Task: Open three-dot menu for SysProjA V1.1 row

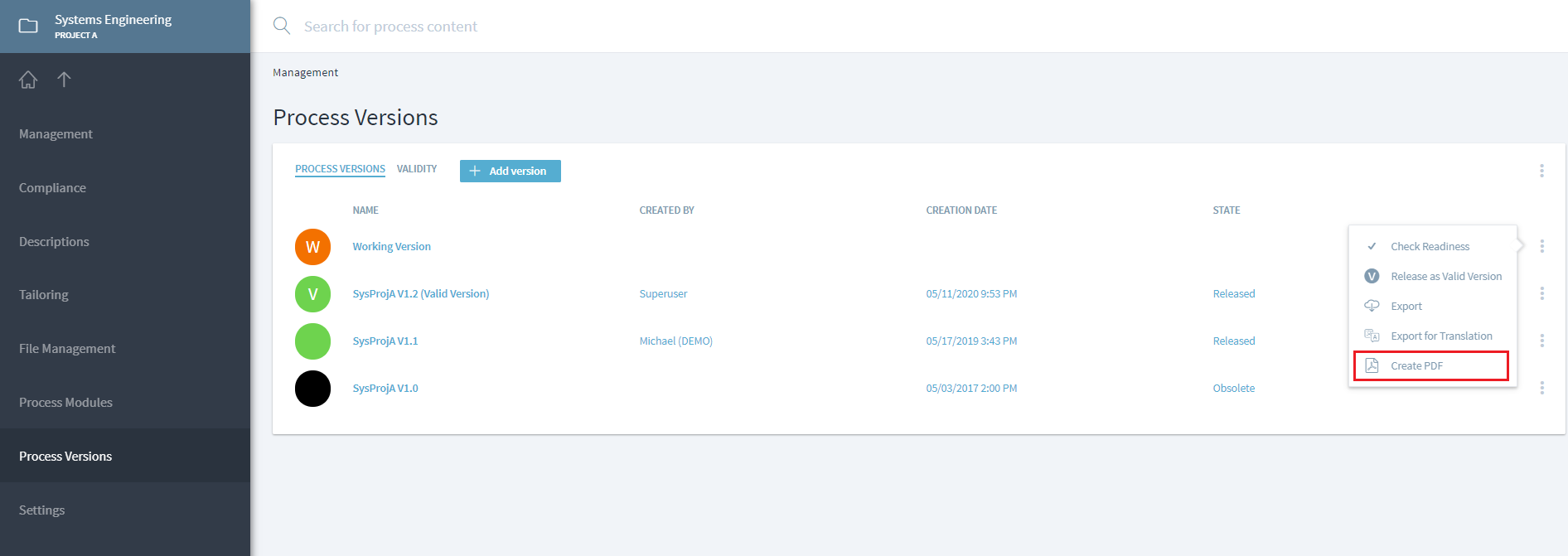Action: (x=1541, y=341)
